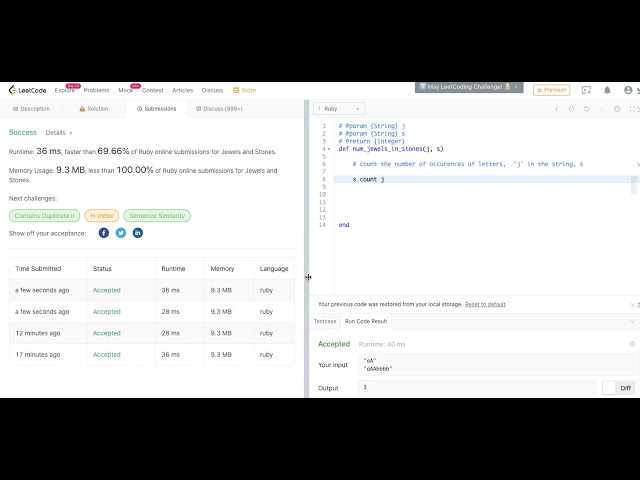Click the Output field showing 3
The height and width of the screenshot is (480, 640).
478,387
